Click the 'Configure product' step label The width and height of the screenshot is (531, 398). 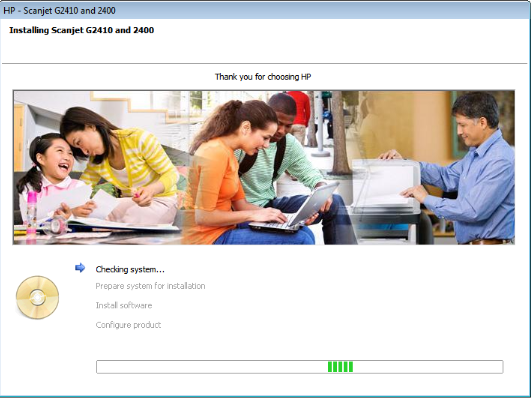[x=128, y=325]
